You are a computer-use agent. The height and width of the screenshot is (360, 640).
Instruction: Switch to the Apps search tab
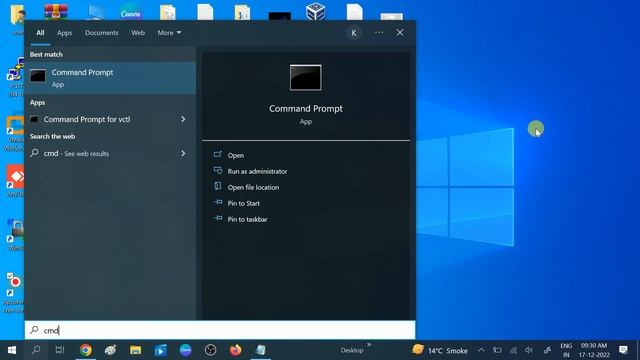[x=64, y=33]
